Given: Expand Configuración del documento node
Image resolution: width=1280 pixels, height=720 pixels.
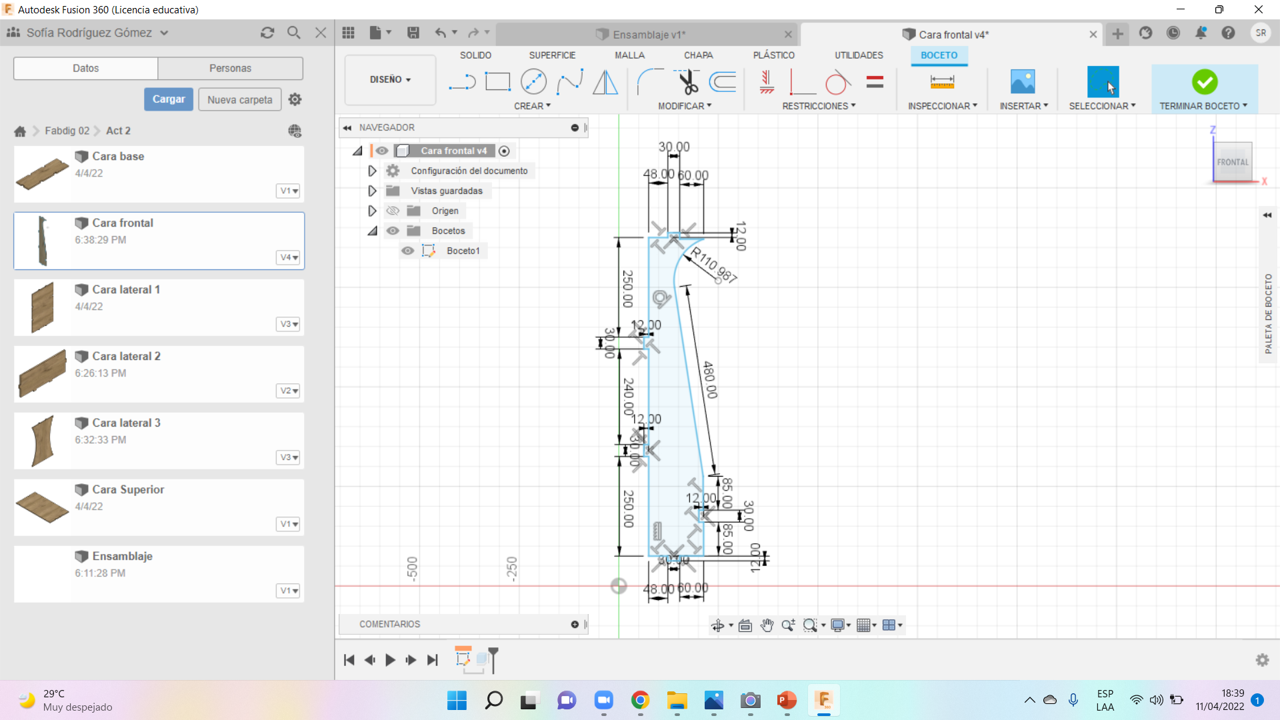Looking at the screenshot, I should tap(372, 171).
